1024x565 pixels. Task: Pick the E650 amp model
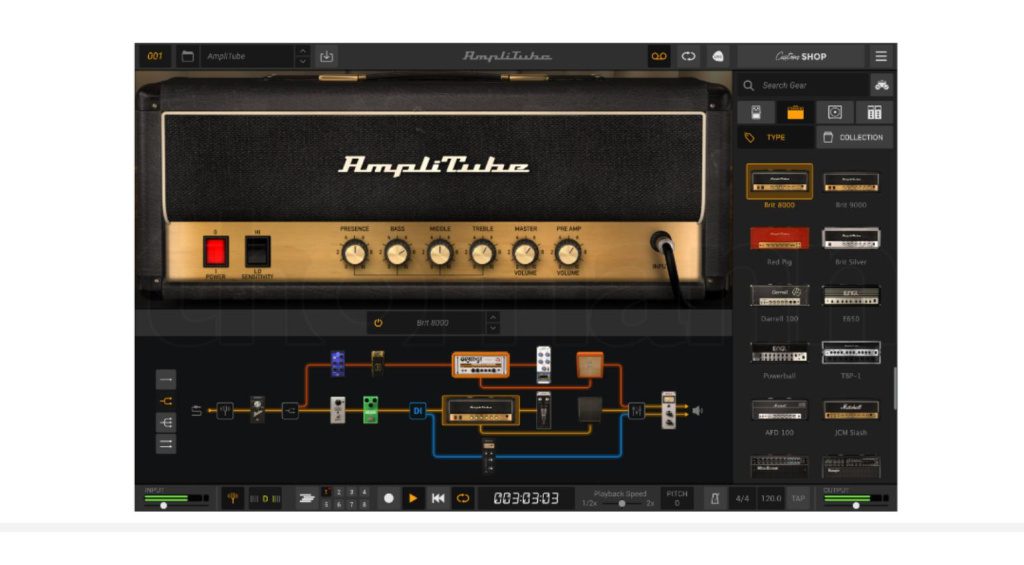[x=850, y=295]
